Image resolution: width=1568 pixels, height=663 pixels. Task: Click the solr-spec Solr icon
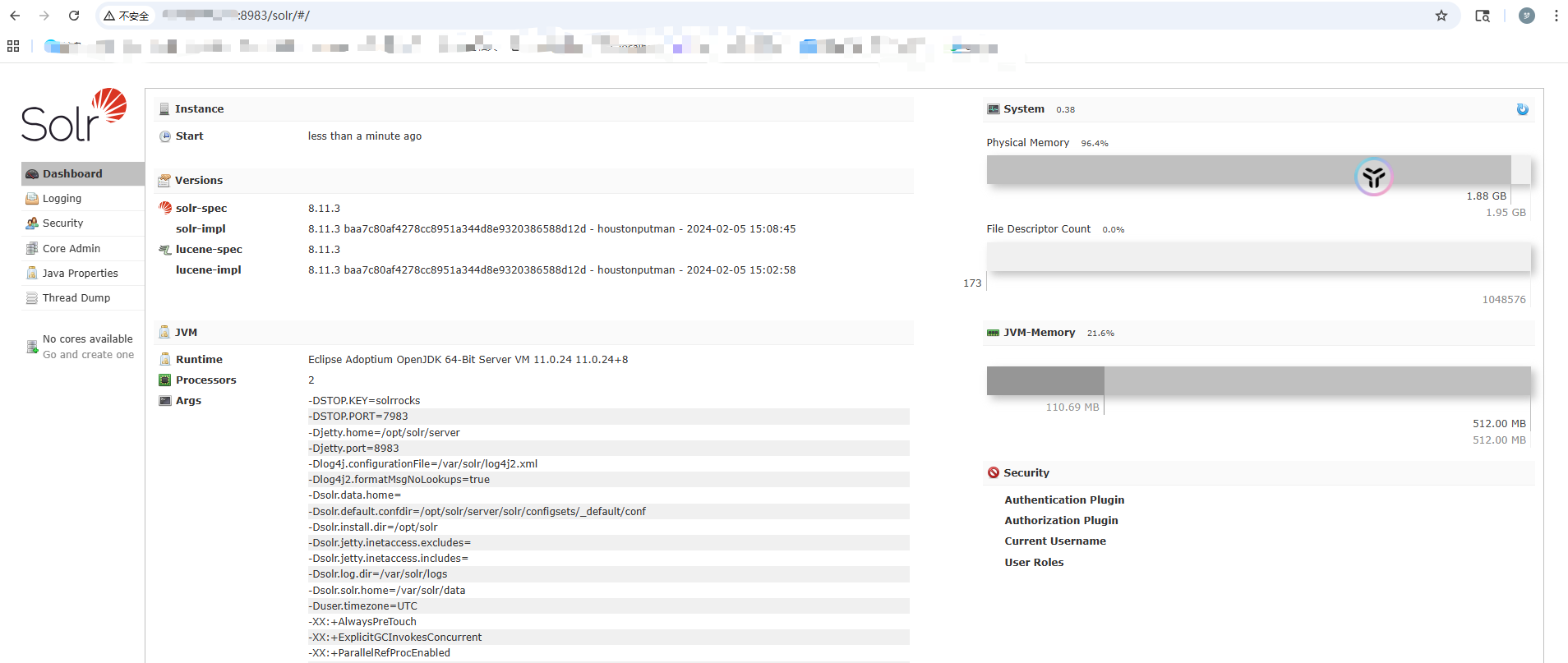pyautogui.click(x=165, y=208)
